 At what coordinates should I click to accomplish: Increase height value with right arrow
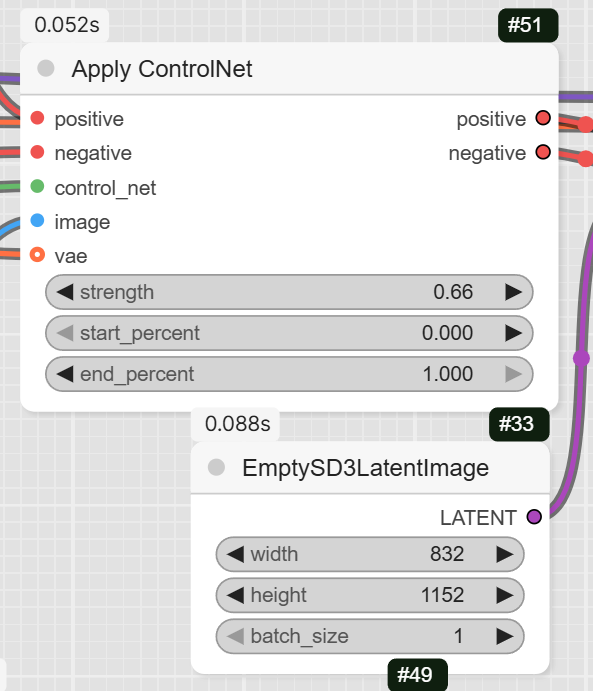pos(504,595)
